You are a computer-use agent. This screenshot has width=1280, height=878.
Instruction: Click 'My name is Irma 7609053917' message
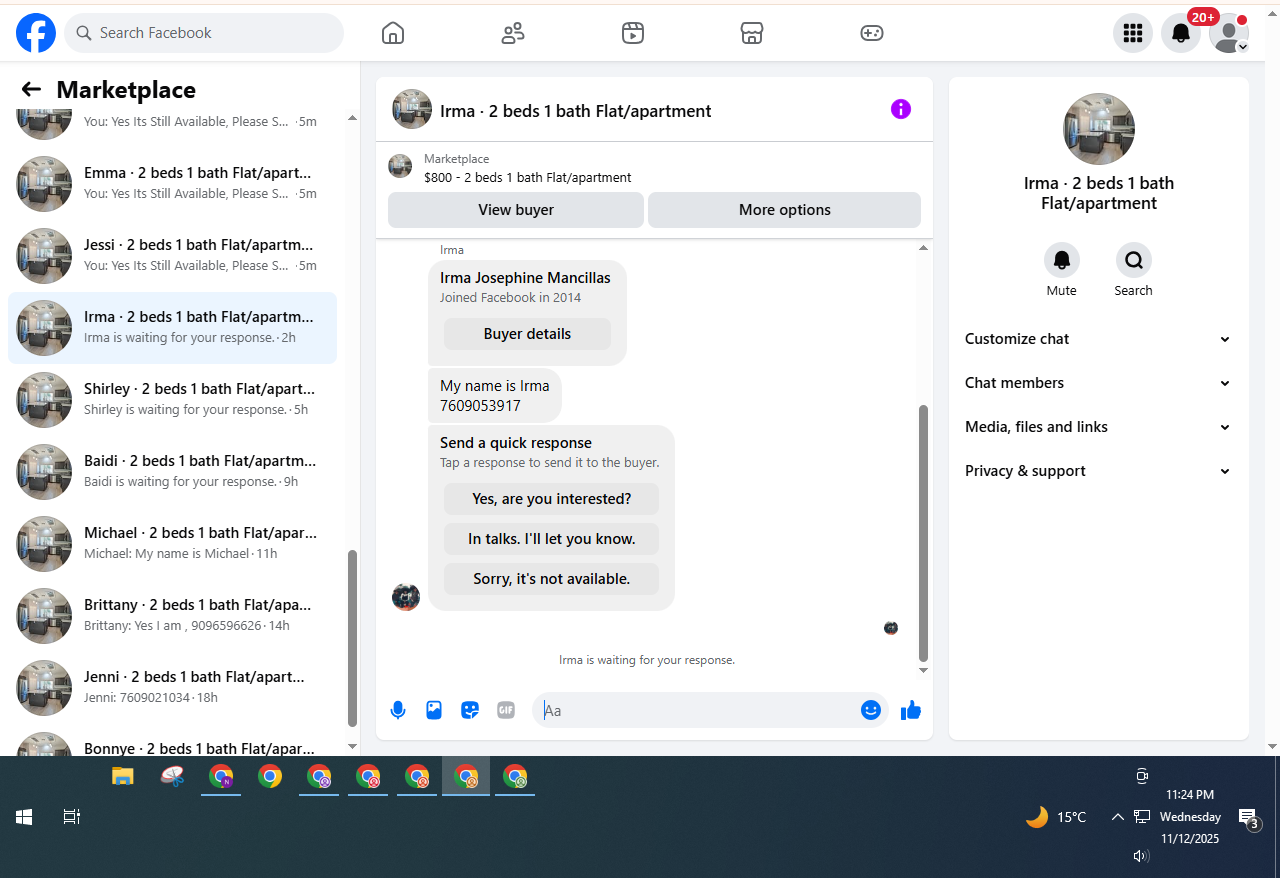pyautogui.click(x=495, y=396)
